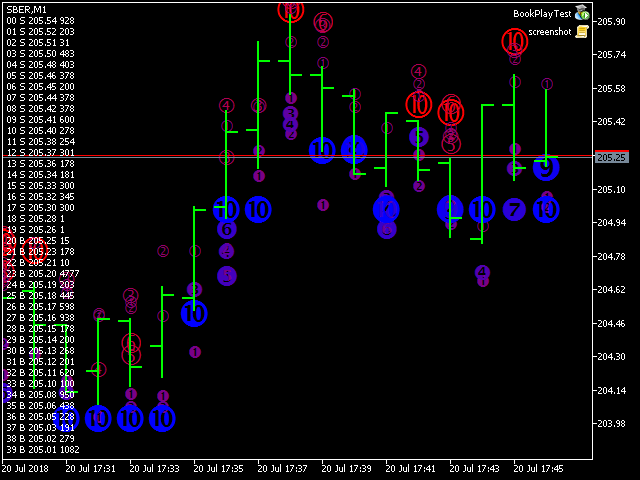Click the 20 Jul 17:33 time label
The width and height of the screenshot is (640, 480).
[x=155, y=469]
